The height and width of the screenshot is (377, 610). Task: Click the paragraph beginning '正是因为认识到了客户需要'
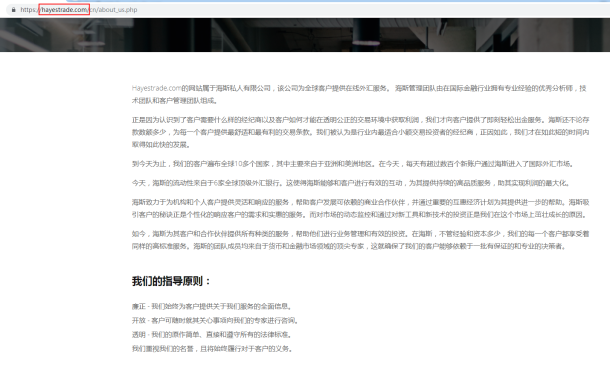coord(361,132)
